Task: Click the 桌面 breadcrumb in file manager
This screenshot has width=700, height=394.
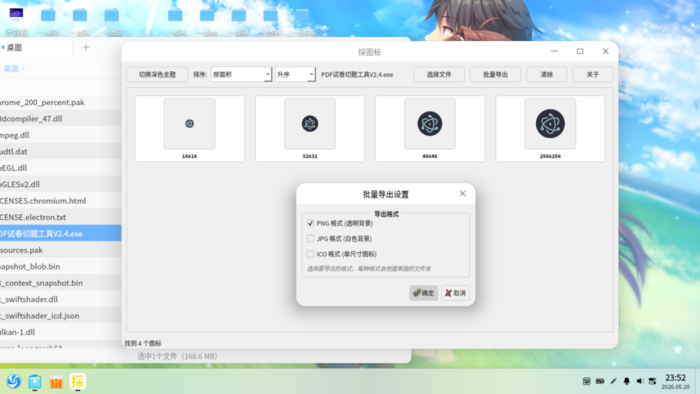Action: 12,68
